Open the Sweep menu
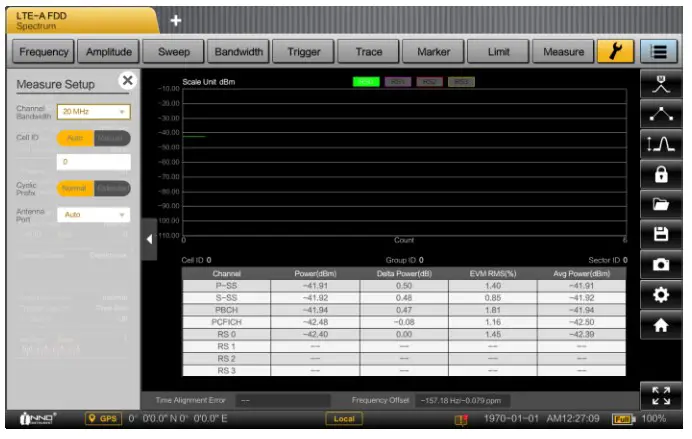Screen dimensions: 692x439 [x=173, y=52]
